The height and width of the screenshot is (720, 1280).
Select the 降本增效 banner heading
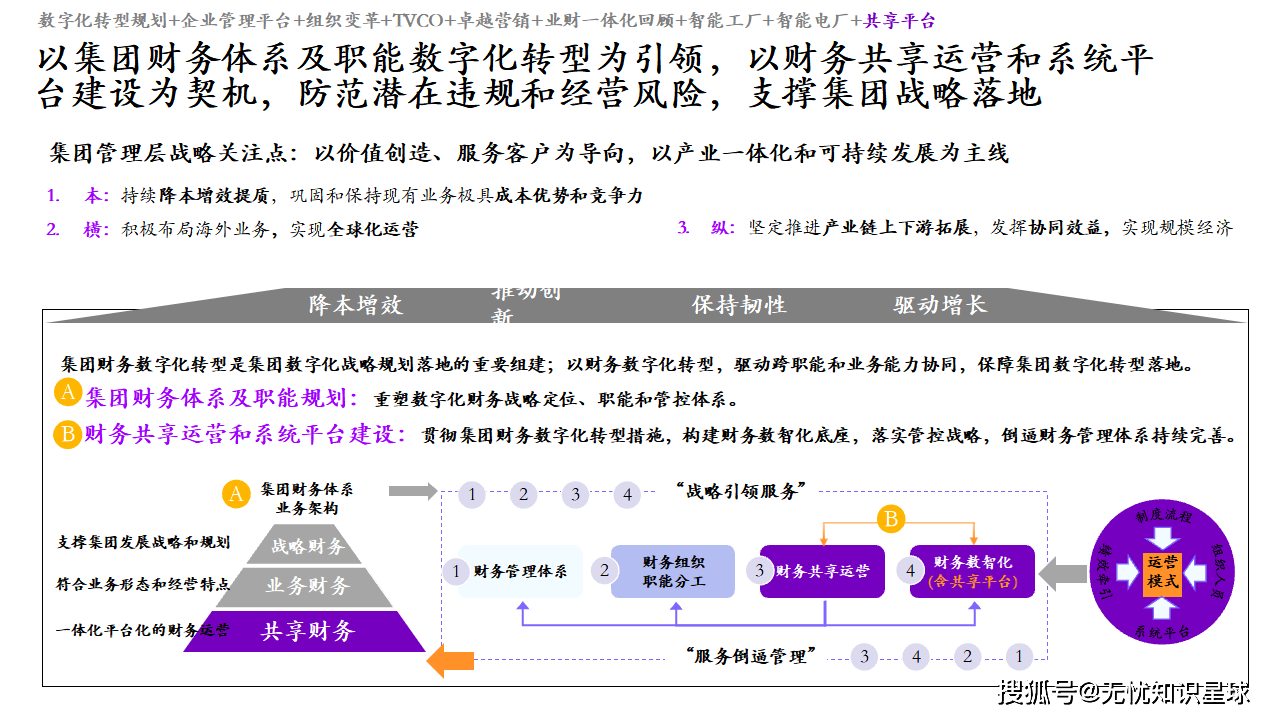click(355, 305)
